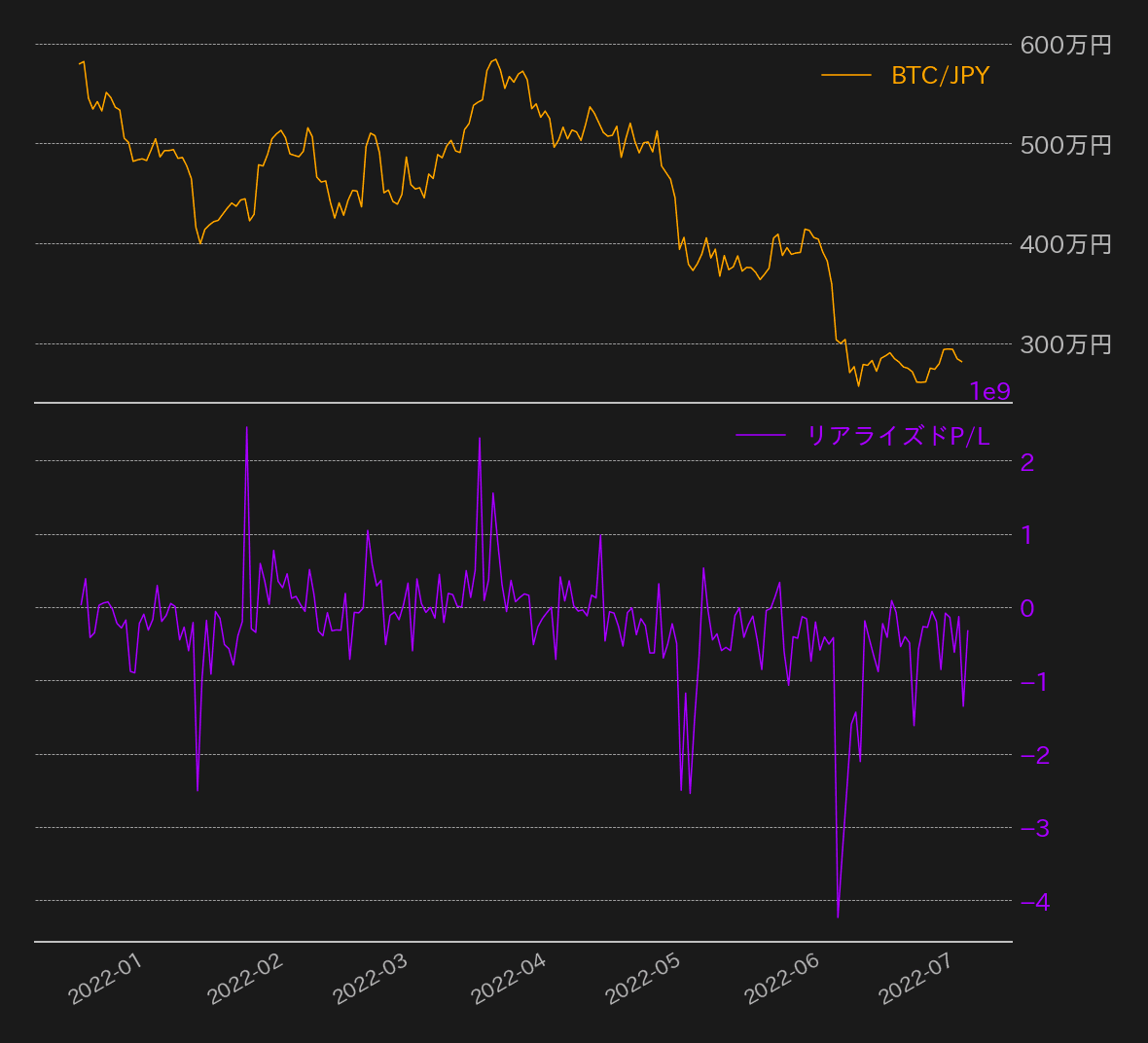Pick the 2022-07 x-axis date label
This screenshot has width=1148, height=1043.
click(x=915, y=978)
